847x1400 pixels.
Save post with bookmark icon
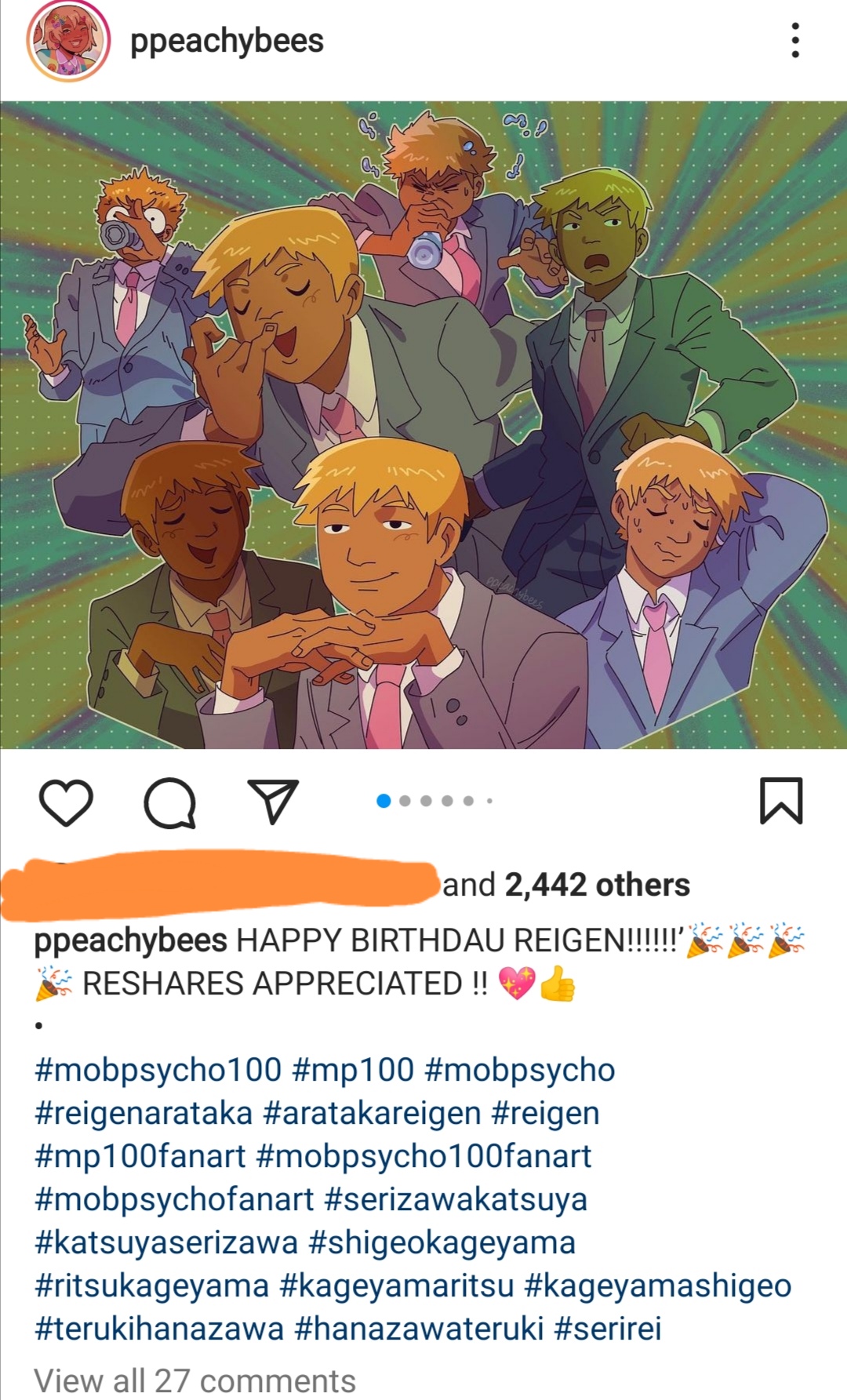781,801
